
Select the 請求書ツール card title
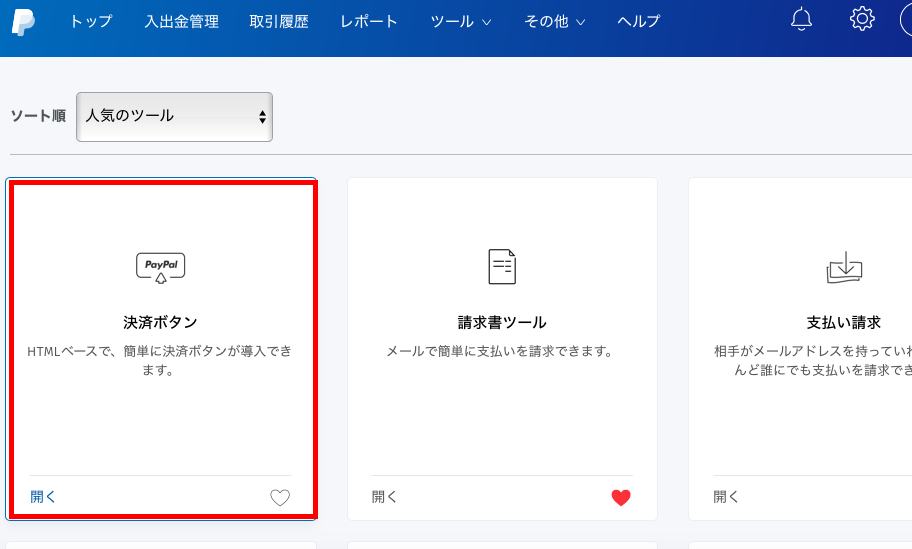(x=502, y=322)
